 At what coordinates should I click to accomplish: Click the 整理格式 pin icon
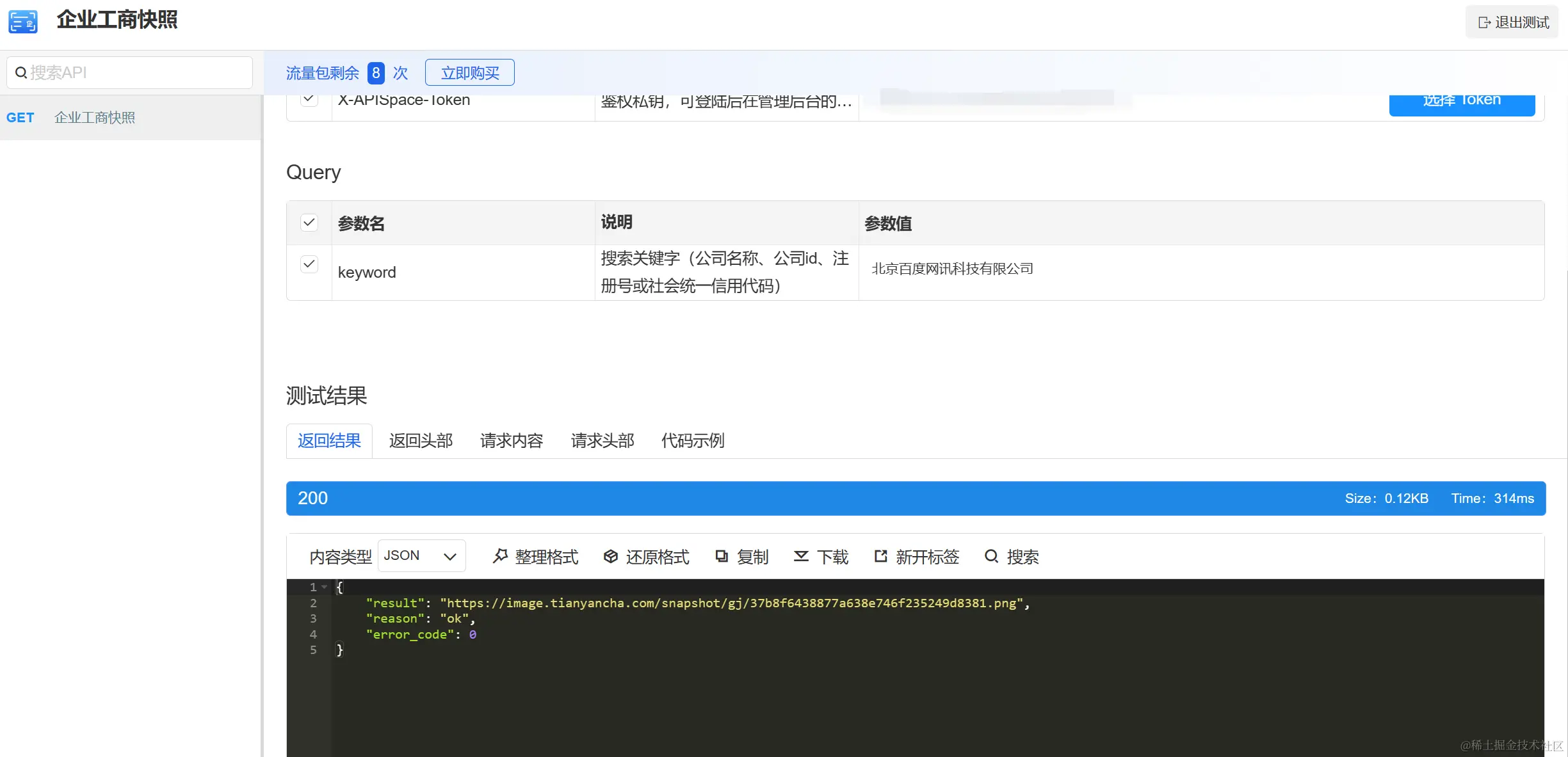point(500,556)
